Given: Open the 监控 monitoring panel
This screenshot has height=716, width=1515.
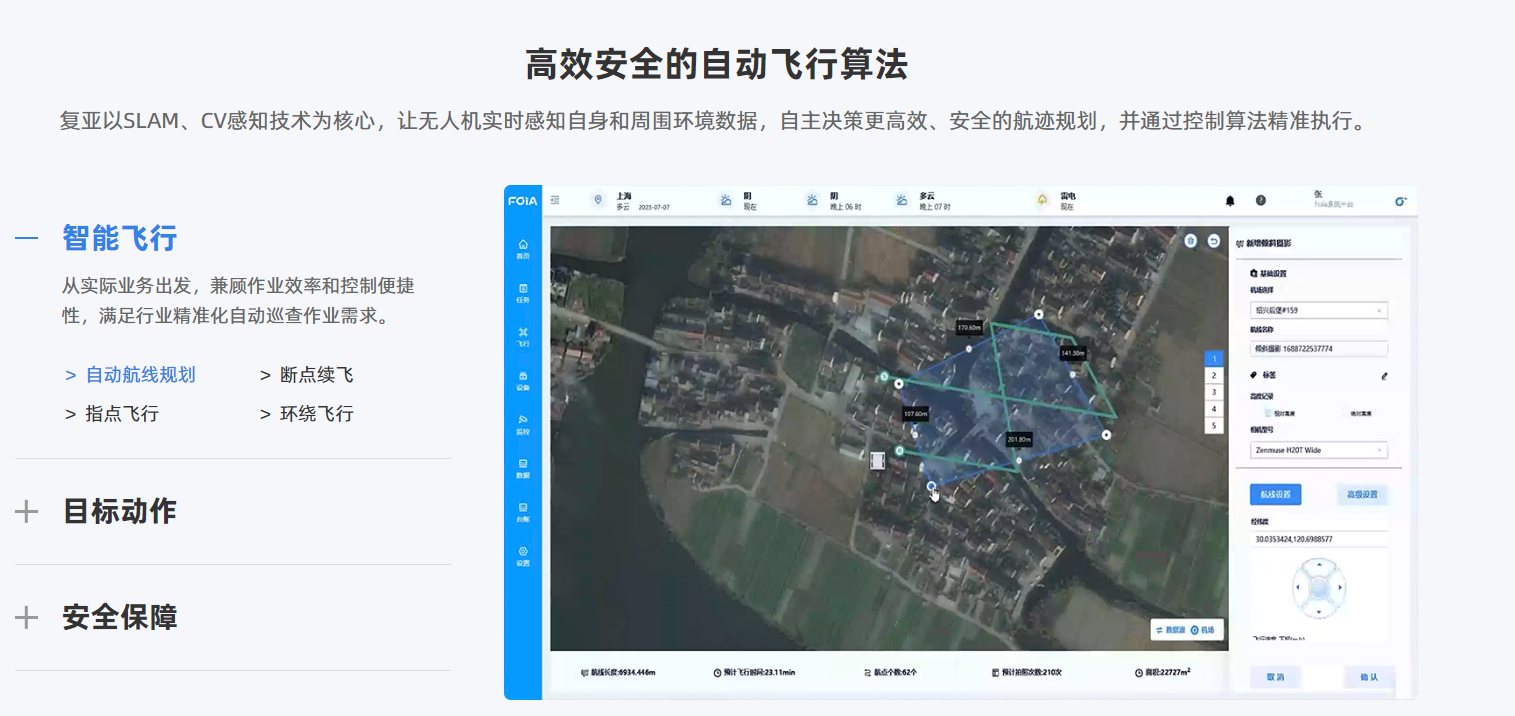Looking at the screenshot, I should (x=521, y=425).
